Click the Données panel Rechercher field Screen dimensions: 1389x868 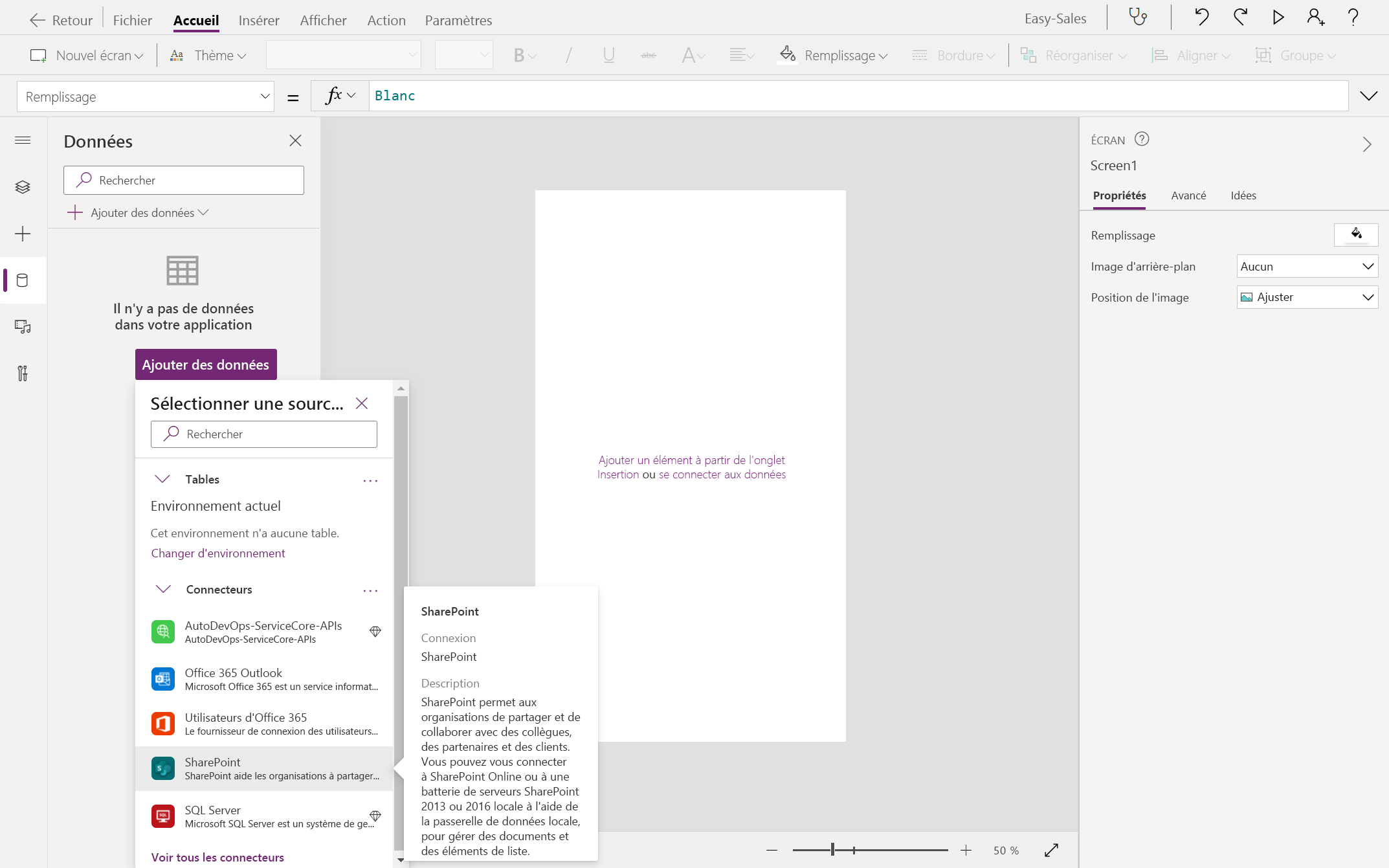click(x=184, y=180)
